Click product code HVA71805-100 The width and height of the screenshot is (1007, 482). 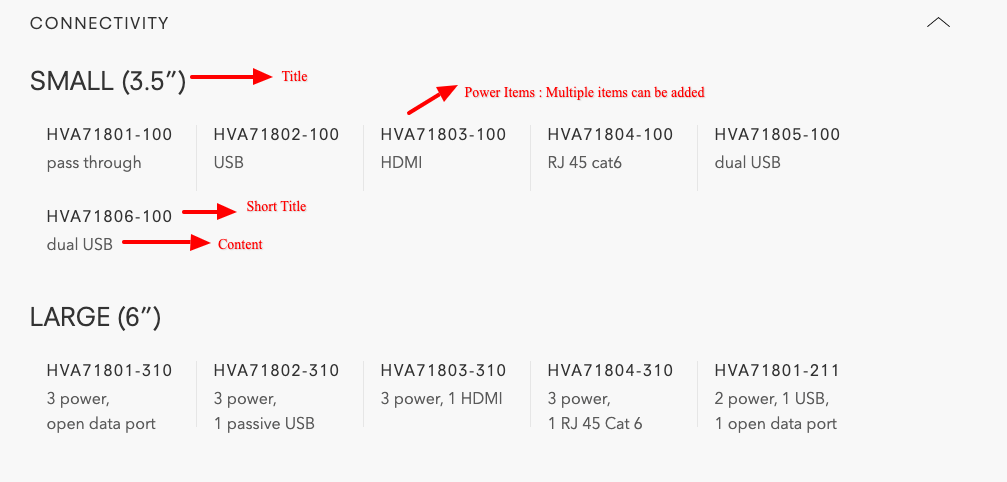pos(777,135)
